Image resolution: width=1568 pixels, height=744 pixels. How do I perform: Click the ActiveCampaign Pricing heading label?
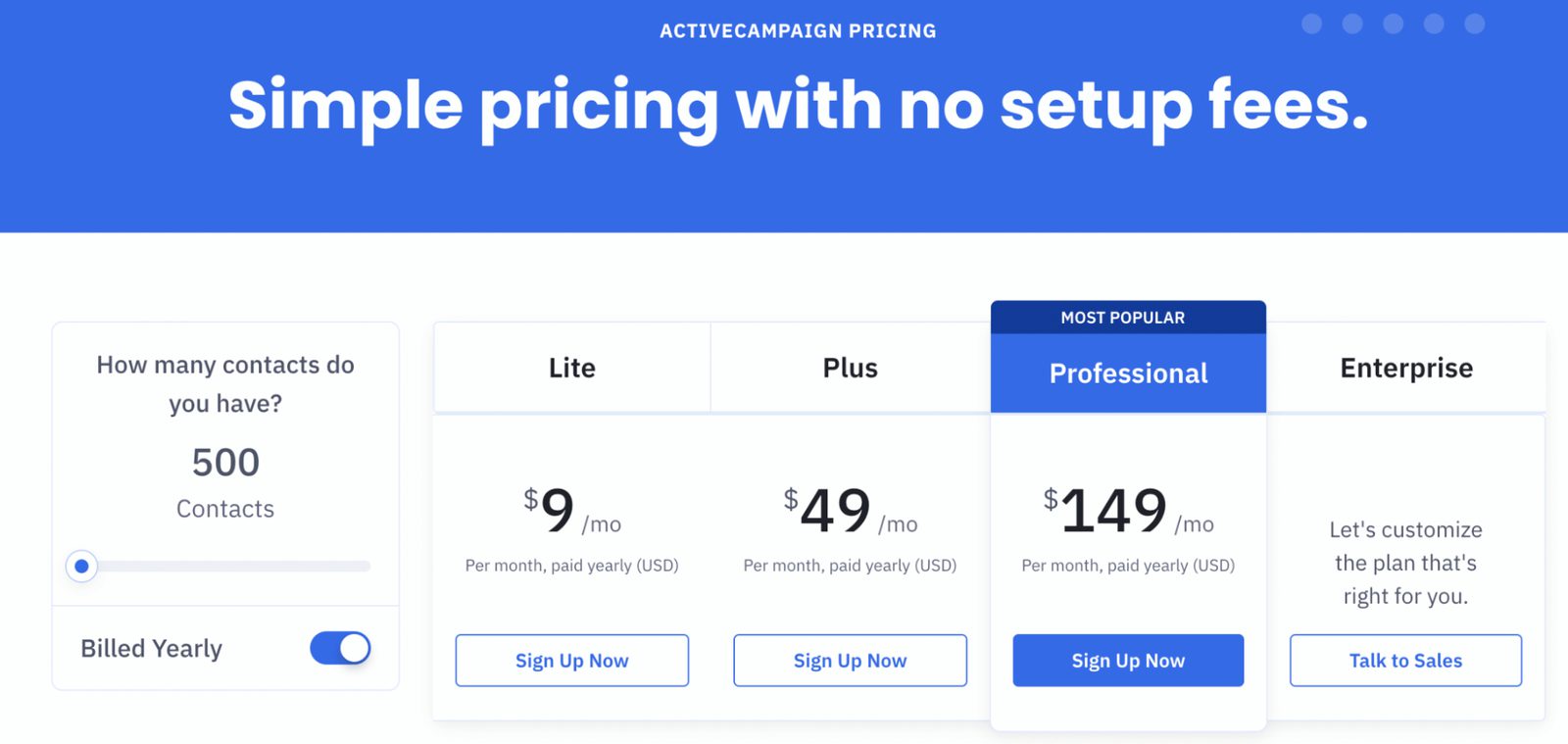click(798, 31)
